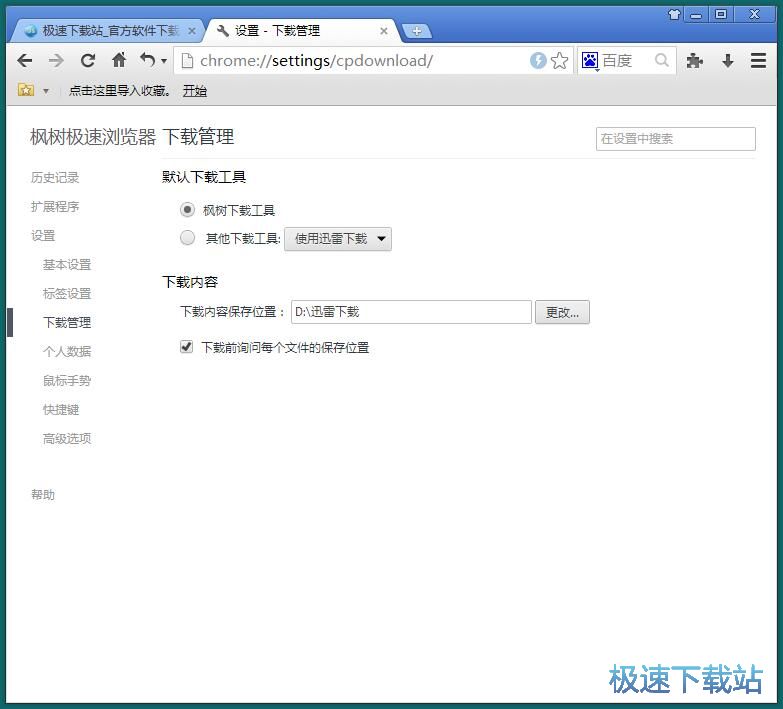
Task: Minimize the browser window
Action: point(696,14)
